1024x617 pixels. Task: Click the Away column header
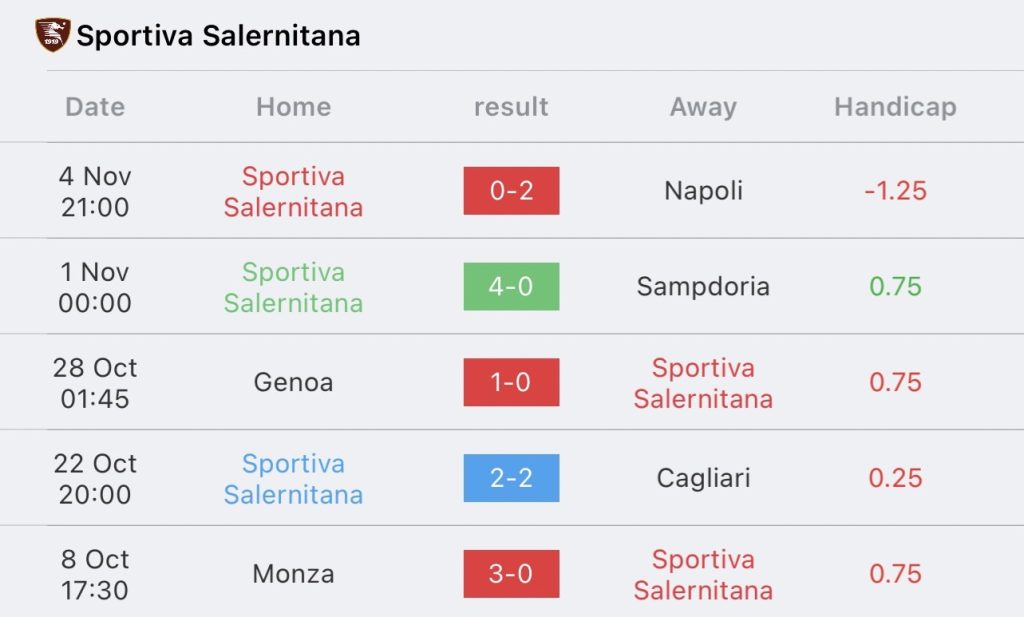pyautogui.click(x=703, y=107)
